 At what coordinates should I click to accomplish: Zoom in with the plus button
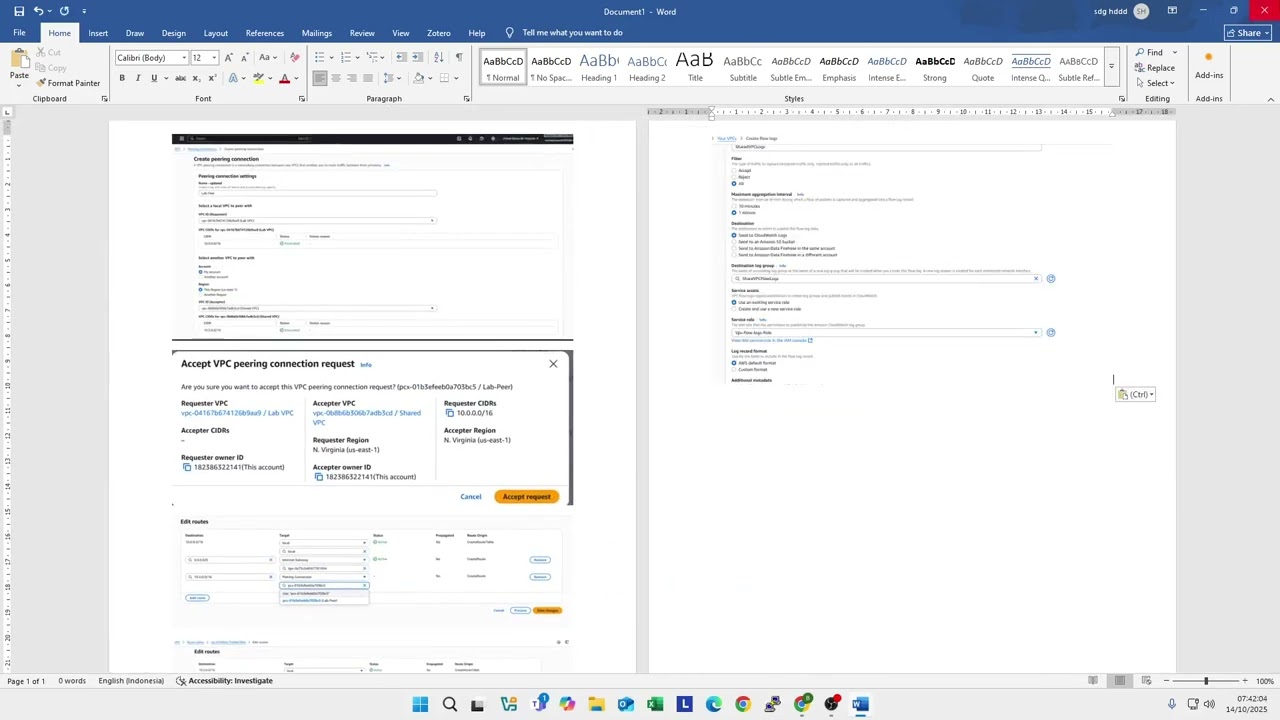(x=1245, y=681)
